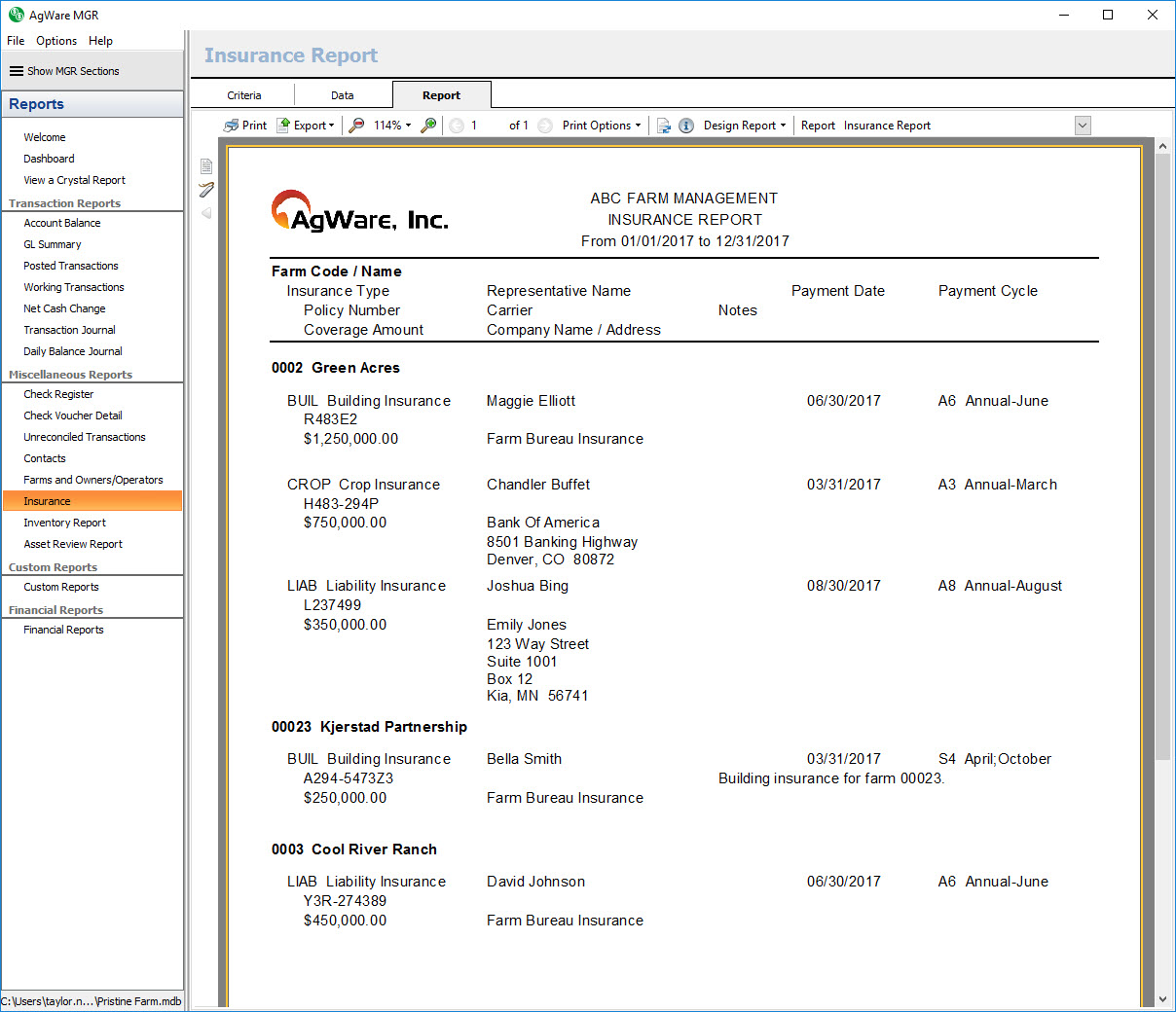Click the page icon in left report margin

(206, 166)
